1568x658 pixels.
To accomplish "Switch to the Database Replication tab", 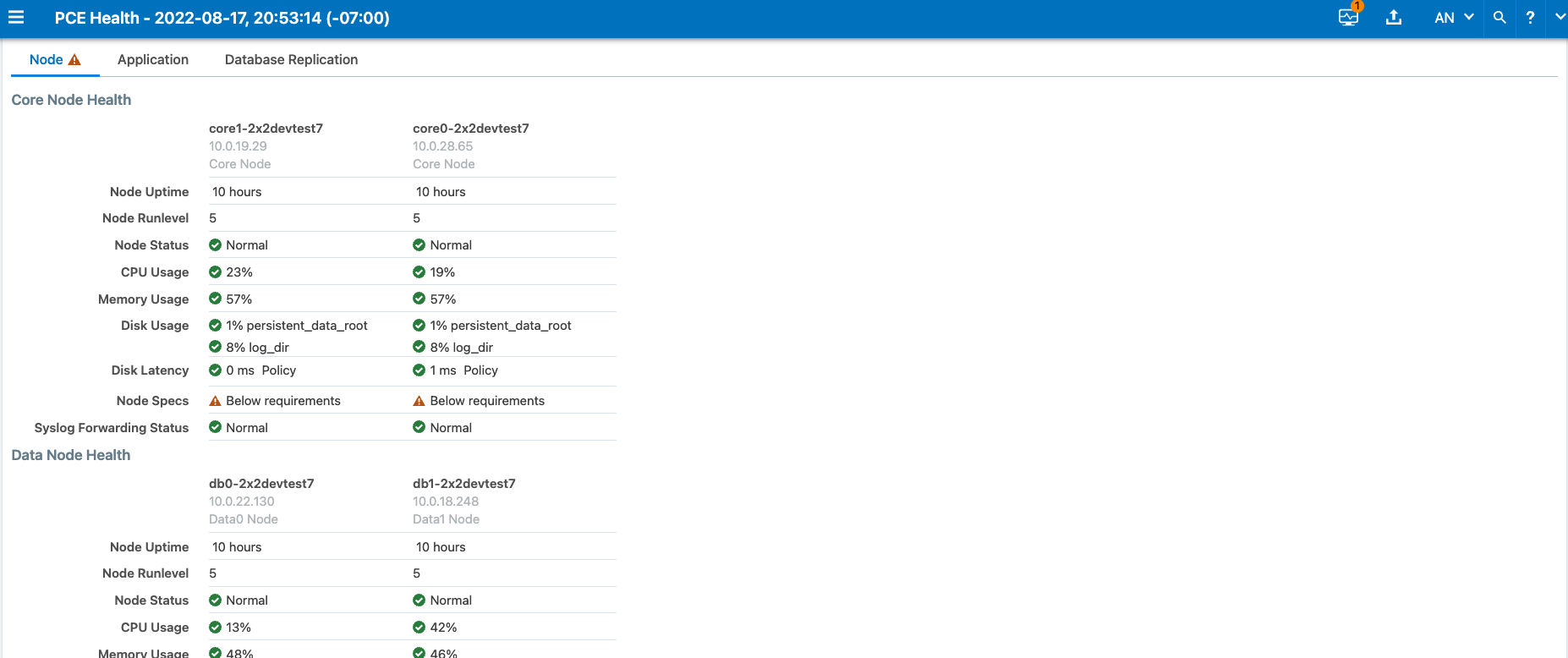I will pos(291,59).
